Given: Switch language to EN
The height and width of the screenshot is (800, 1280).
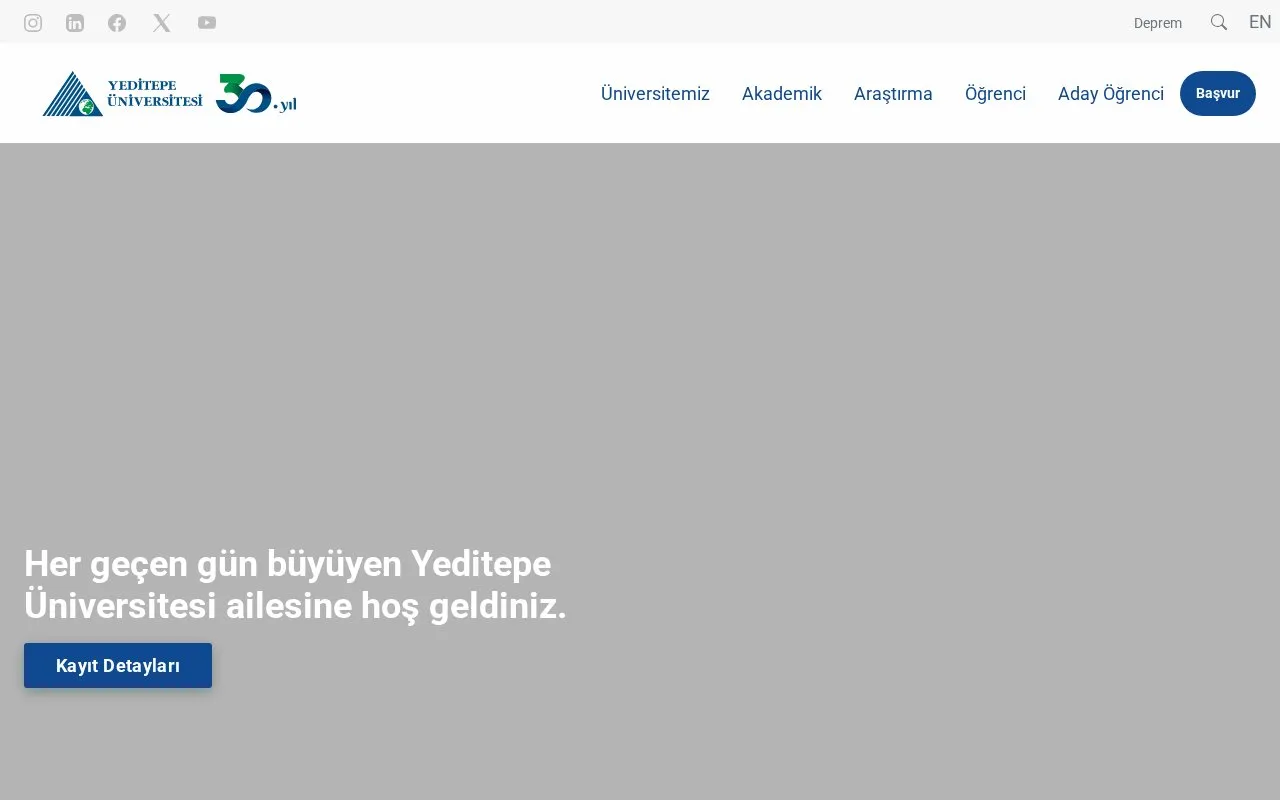Looking at the screenshot, I should [x=1260, y=22].
